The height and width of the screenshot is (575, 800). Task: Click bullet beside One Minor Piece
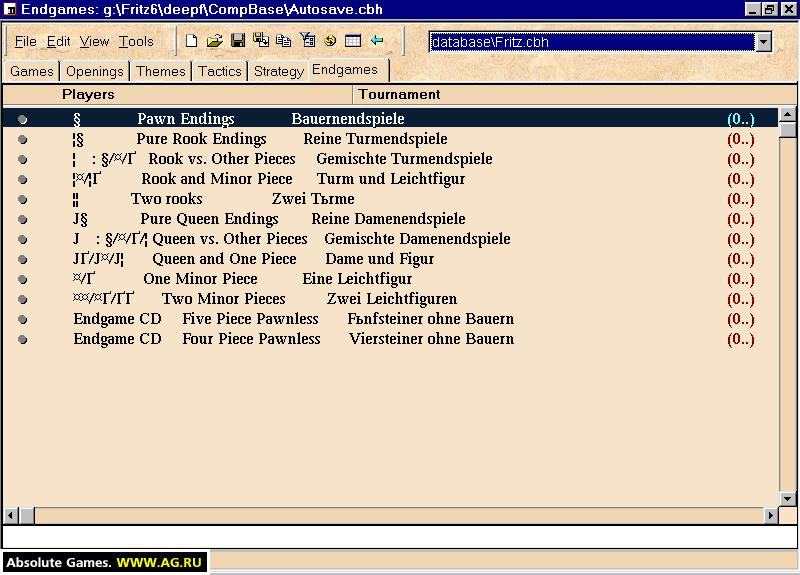pyautogui.click(x=22, y=280)
